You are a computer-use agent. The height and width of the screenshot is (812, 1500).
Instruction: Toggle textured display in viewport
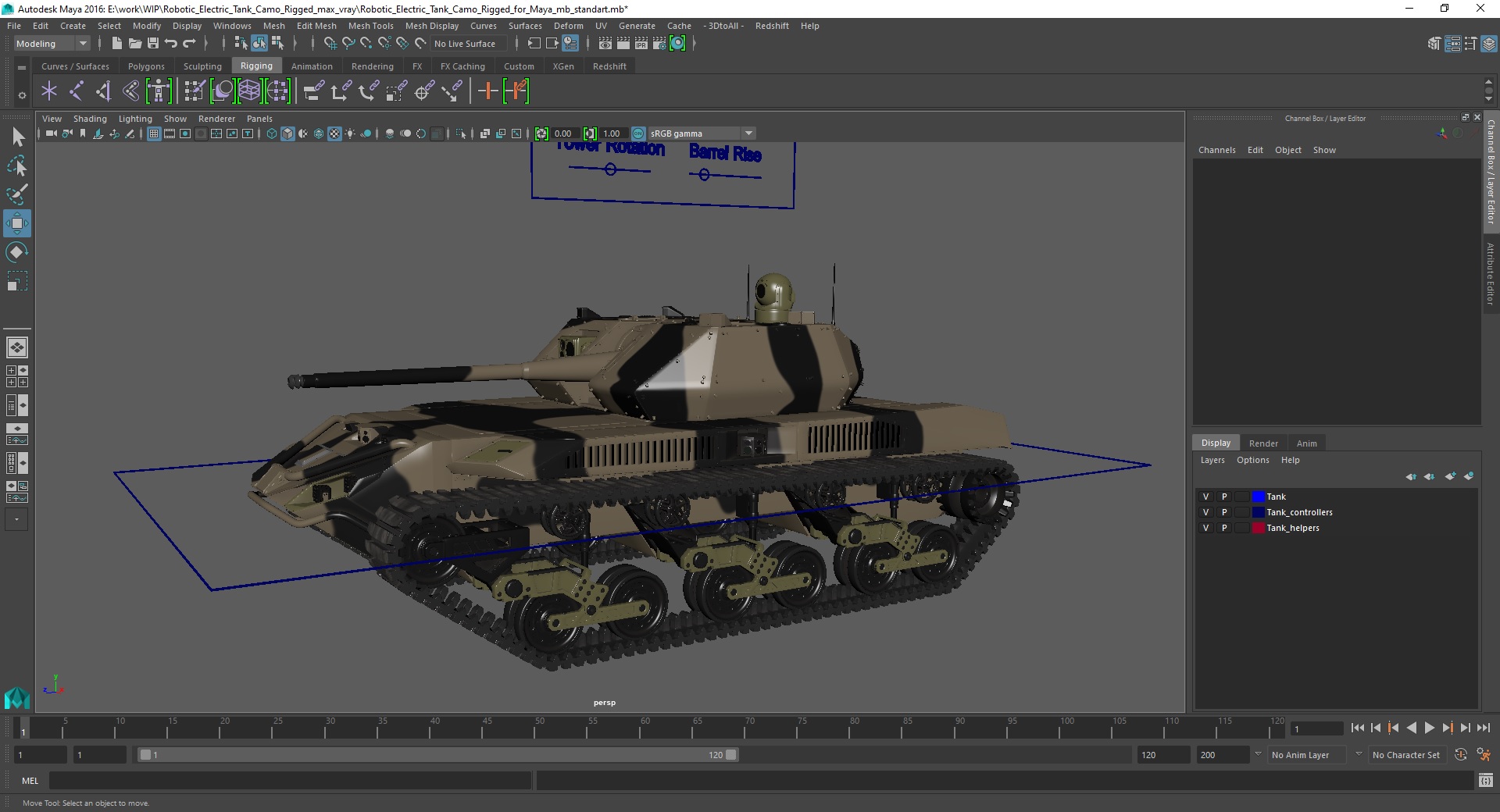point(334,134)
